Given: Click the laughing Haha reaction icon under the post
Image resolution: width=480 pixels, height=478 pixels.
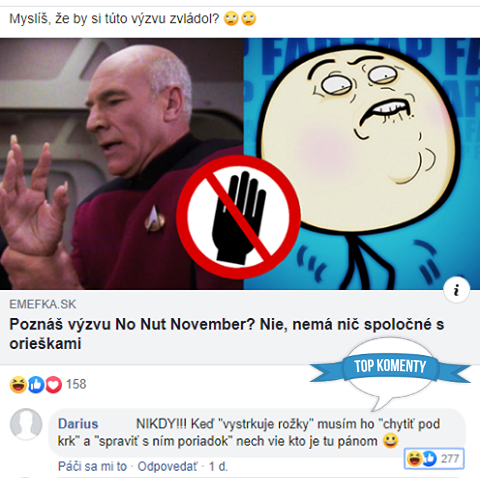Looking at the screenshot, I should pyautogui.click(x=18, y=384).
